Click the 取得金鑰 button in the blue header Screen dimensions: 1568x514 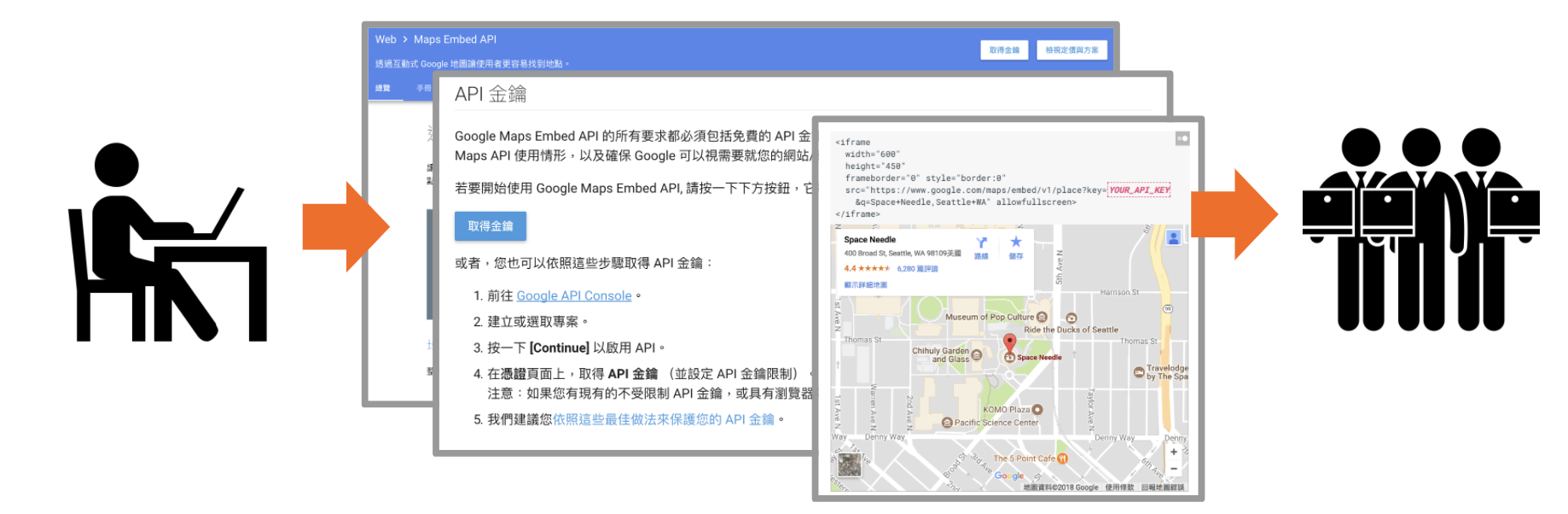tap(1004, 50)
